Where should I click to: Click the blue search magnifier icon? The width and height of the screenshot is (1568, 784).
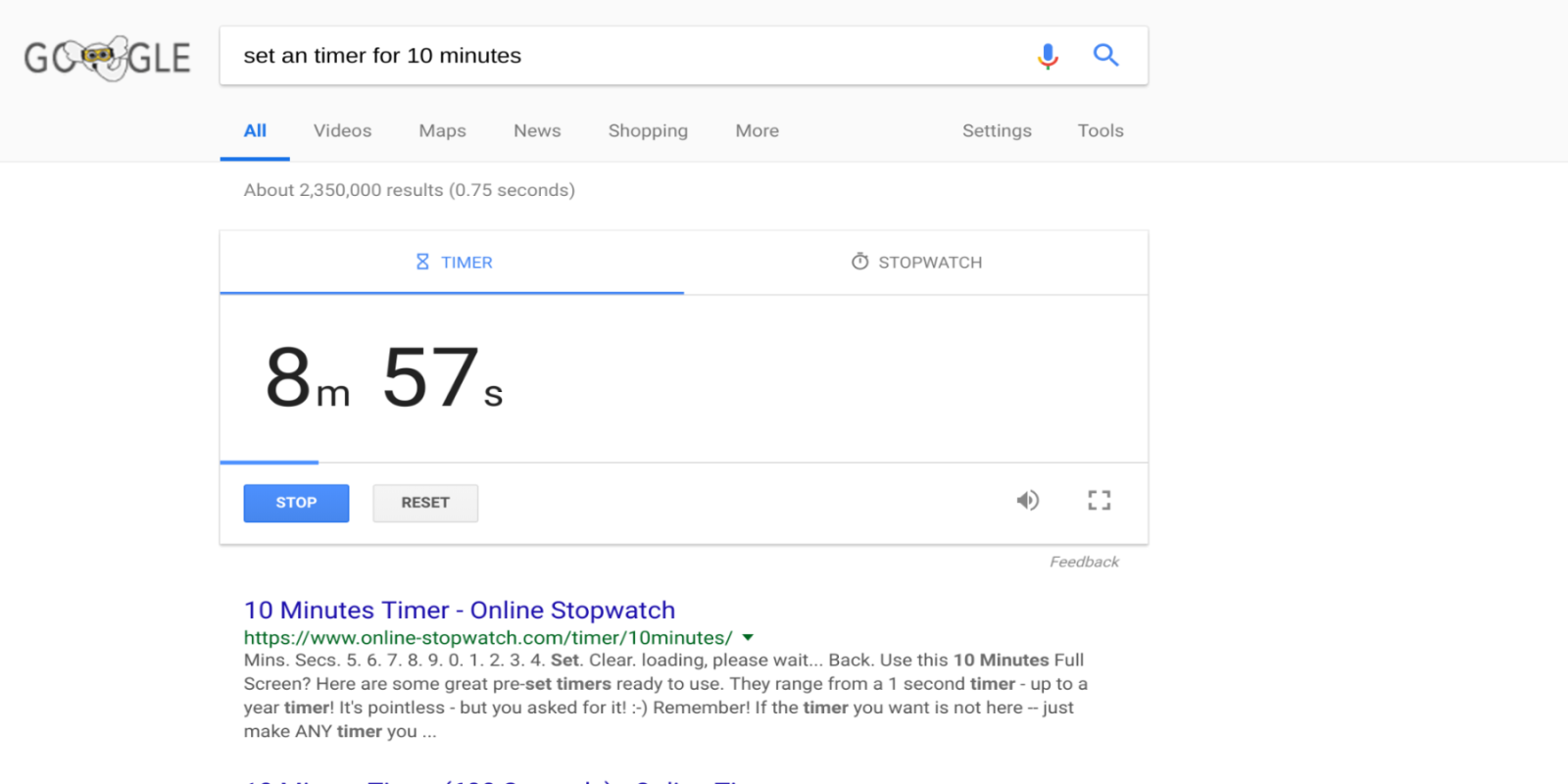(x=1105, y=55)
